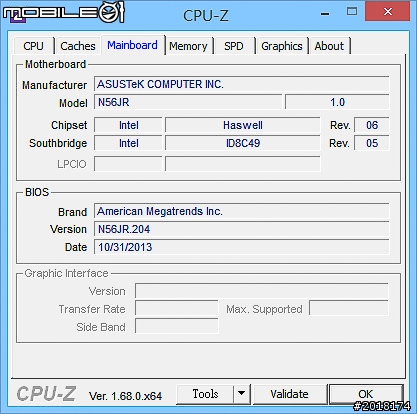Click the chipset Rev. 06 value

[372, 125]
